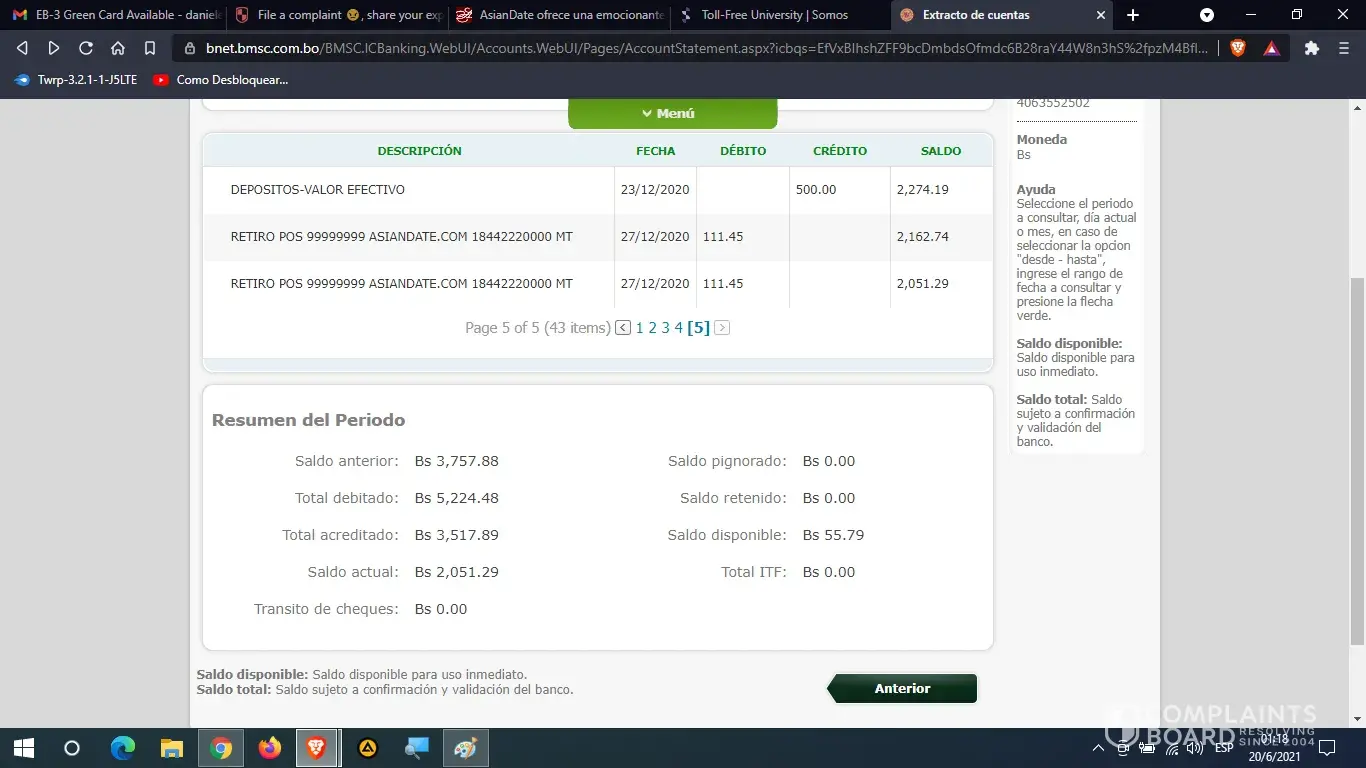Bookmark this page with bookmark icon
This screenshot has width=1366, height=768.
[150, 48]
